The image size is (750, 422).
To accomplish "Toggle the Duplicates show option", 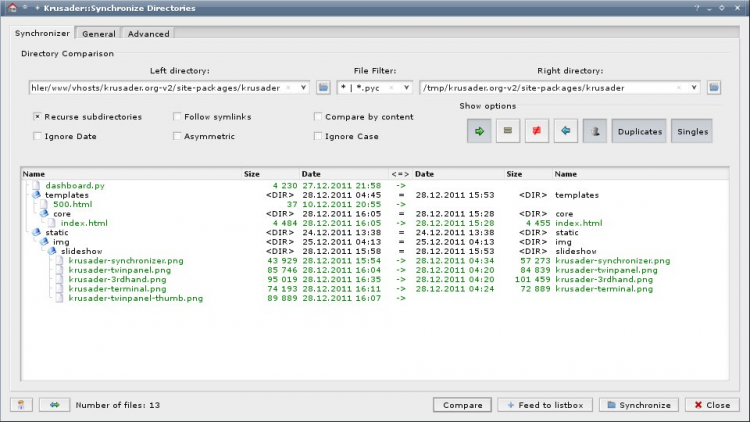I will click(640, 131).
